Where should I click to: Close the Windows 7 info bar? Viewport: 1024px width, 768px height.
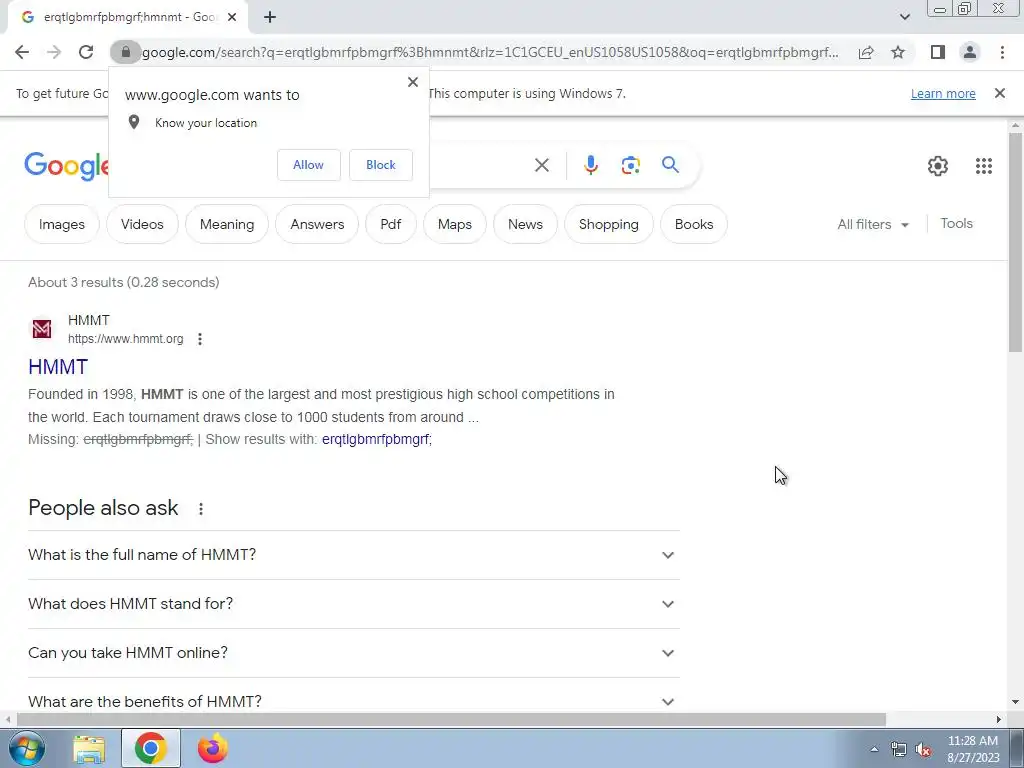point(999,93)
